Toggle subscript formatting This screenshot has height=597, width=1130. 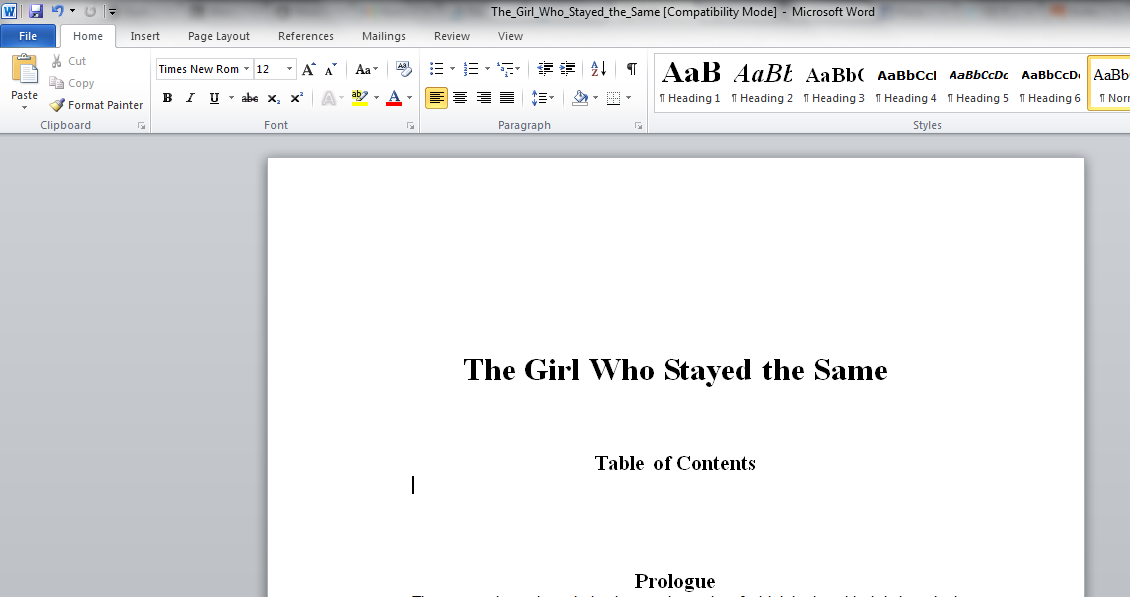click(x=274, y=98)
